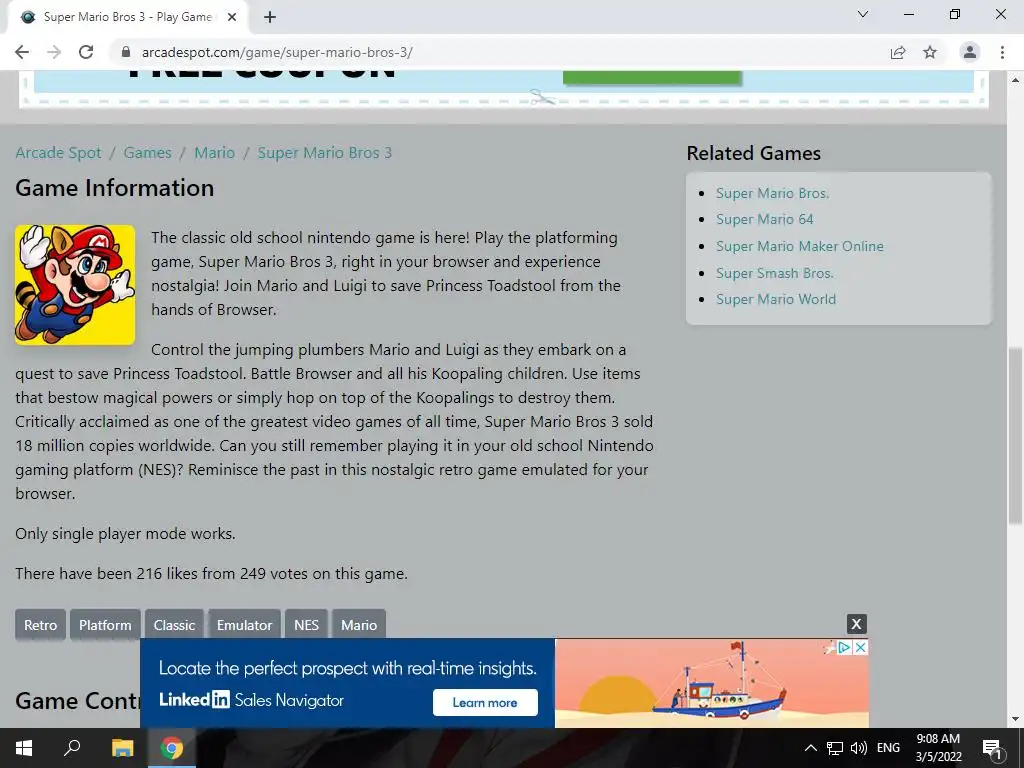Open the Super Mario Bros 3 breadcrumb link
The height and width of the screenshot is (768, 1024).
[x=325, y=153]
